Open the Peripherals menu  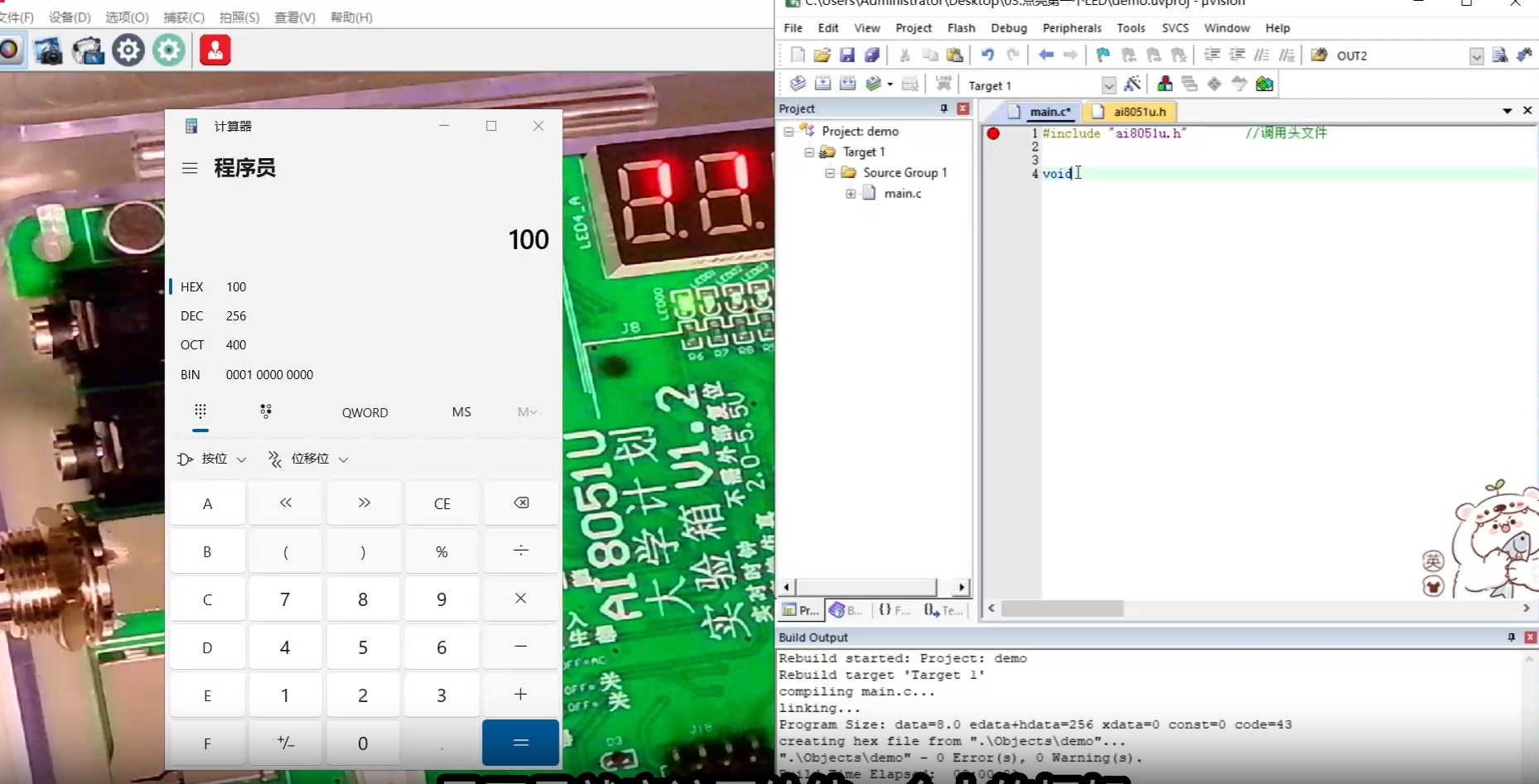pos(1072,28)
